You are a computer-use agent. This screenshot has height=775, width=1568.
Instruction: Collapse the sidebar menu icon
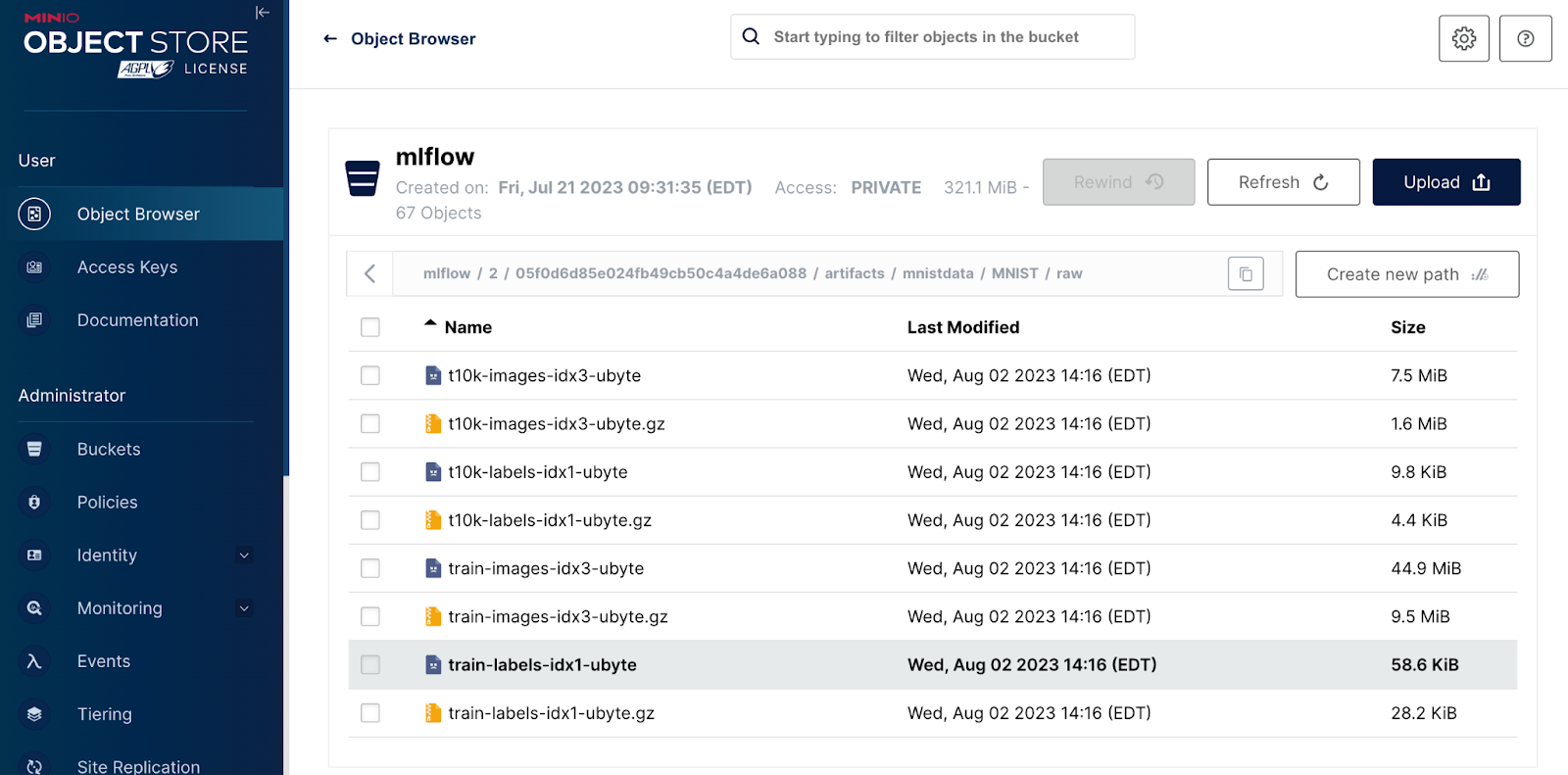[262, 13]
